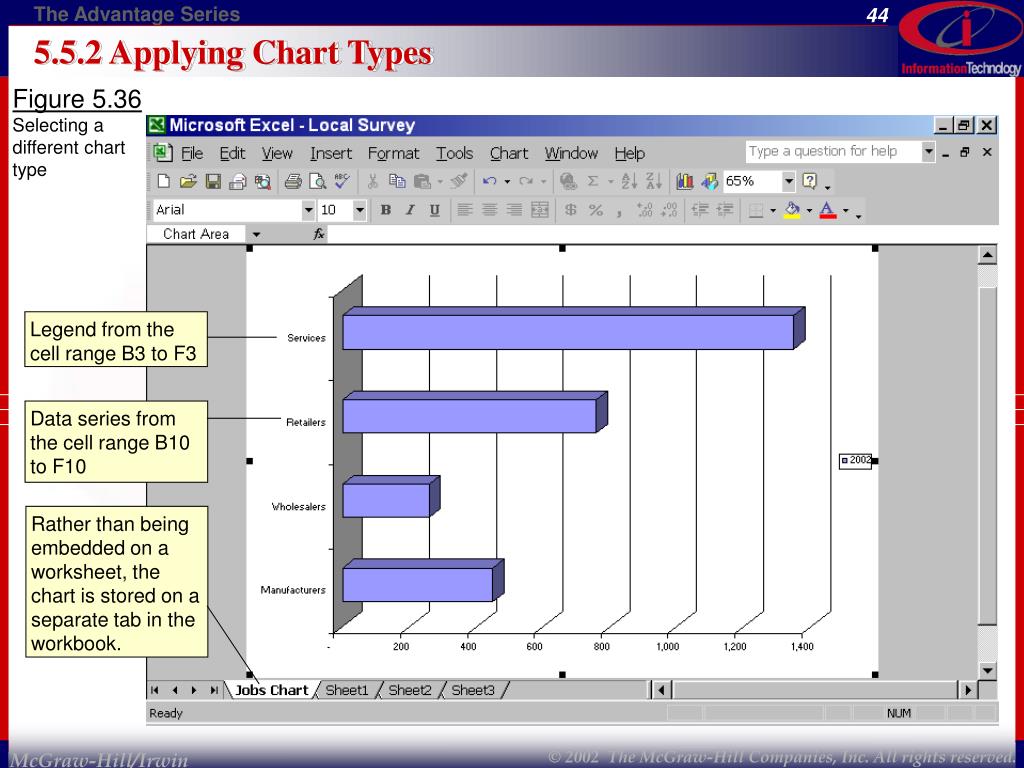This screenshot has width=1024, height=768.
Task: Click the Search/permission icon beside Save
Action: coord(238,182)
